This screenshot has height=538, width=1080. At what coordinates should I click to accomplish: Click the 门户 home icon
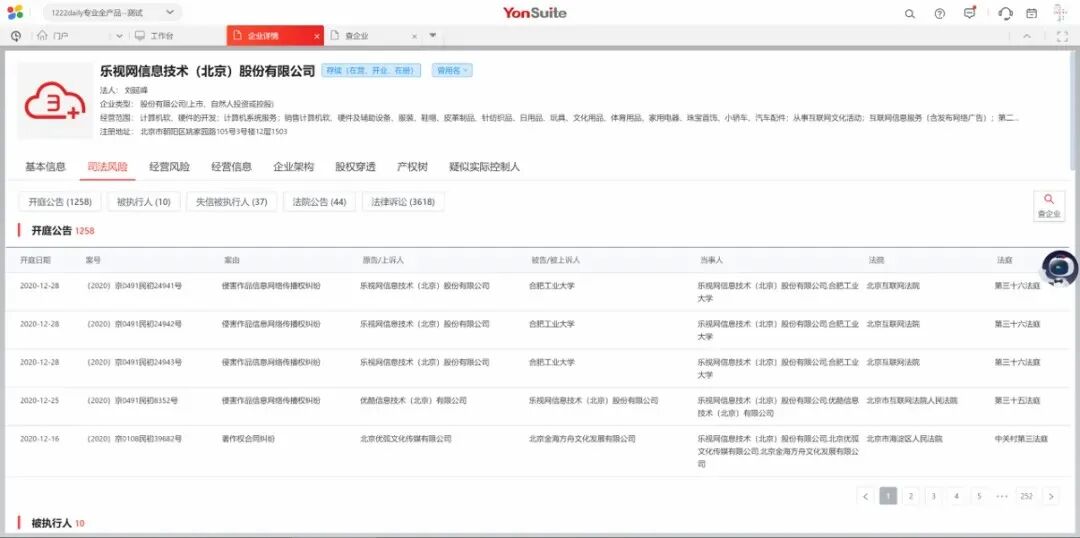pos(43,36)
